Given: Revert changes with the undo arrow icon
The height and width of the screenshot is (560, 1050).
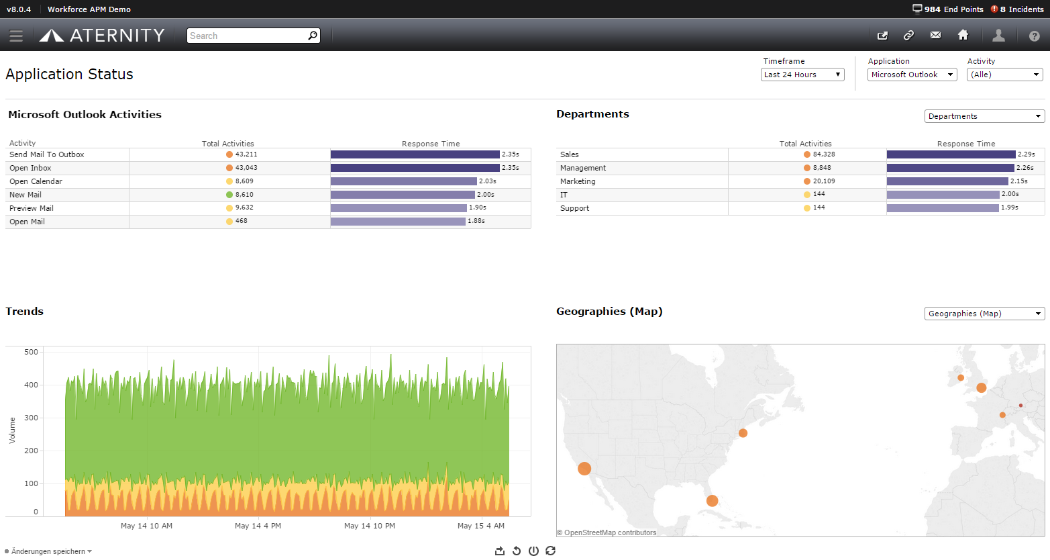Looking at the screenshot, I should tap(516, 551).
